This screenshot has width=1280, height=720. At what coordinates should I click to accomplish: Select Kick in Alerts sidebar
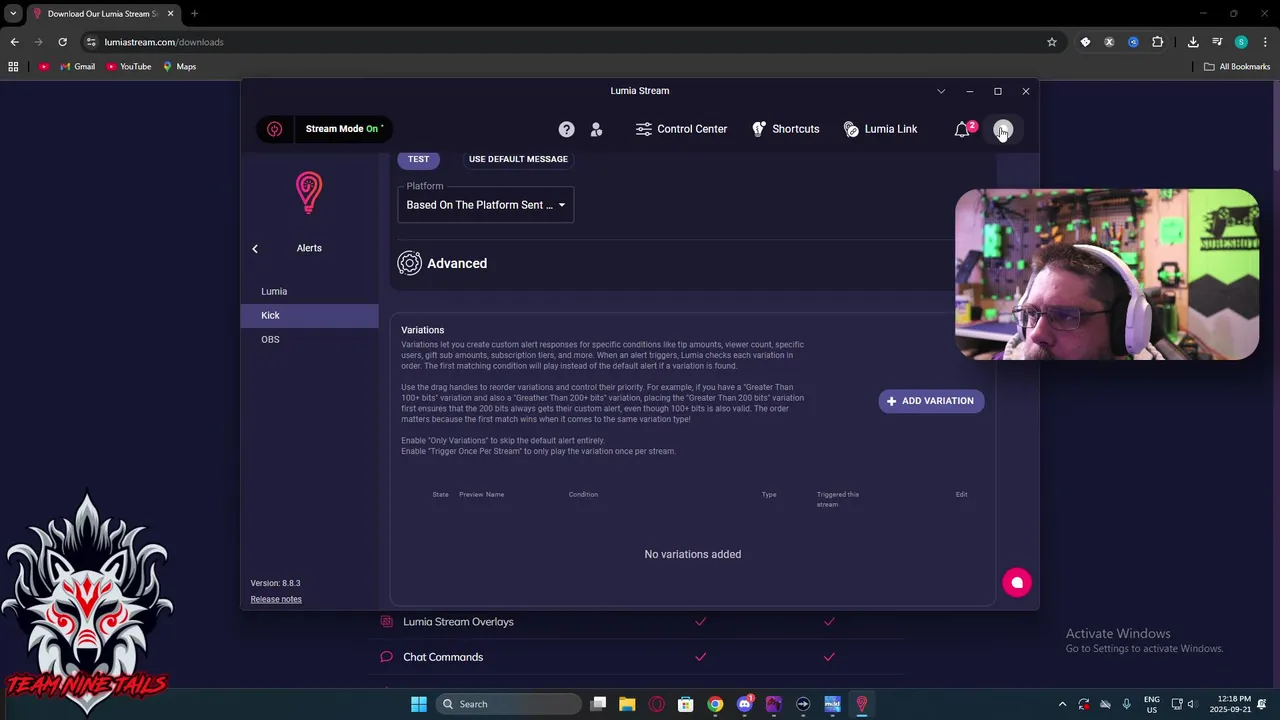(310, 315)
